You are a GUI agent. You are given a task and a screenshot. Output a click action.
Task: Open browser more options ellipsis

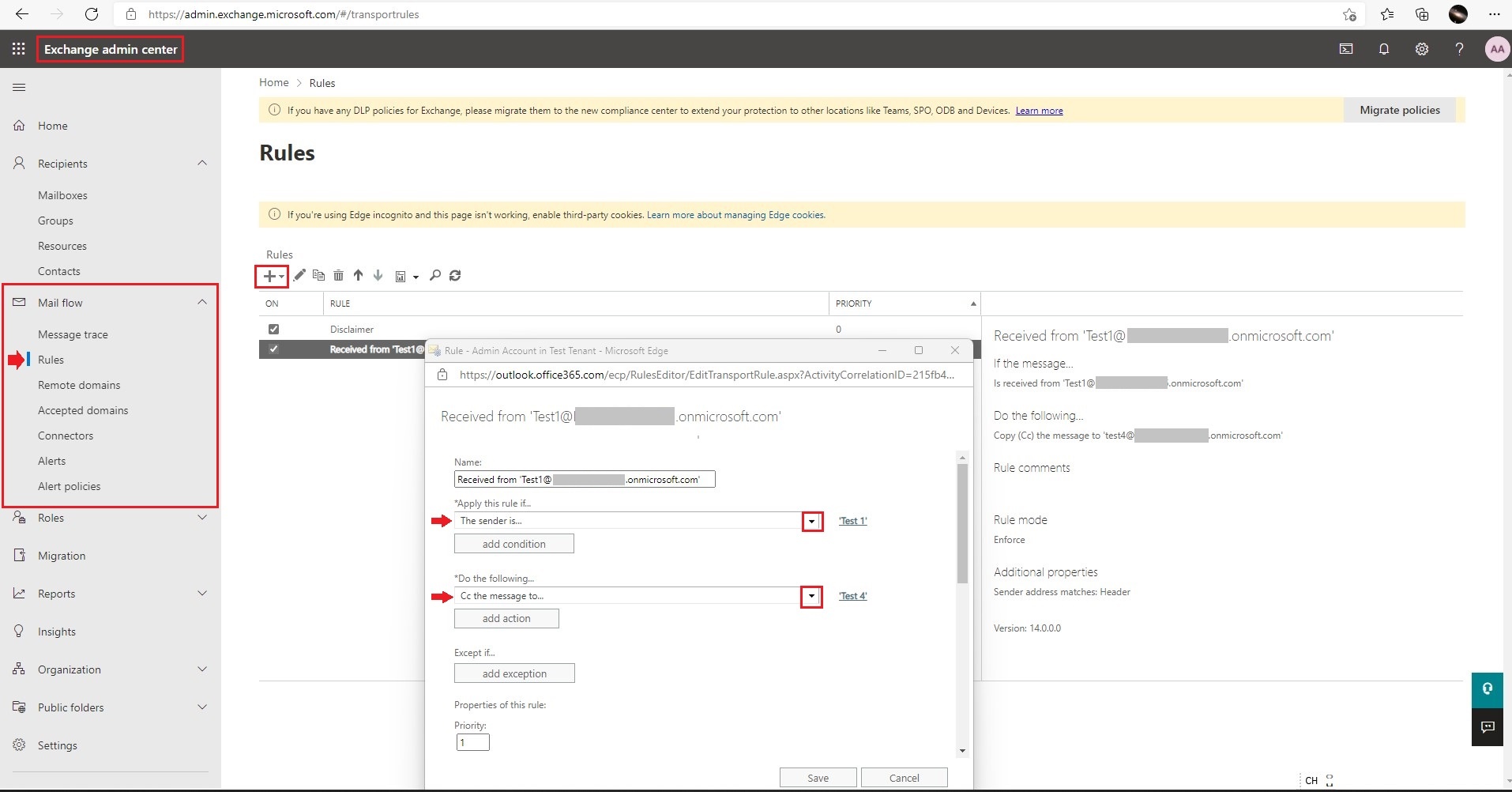1494,14
